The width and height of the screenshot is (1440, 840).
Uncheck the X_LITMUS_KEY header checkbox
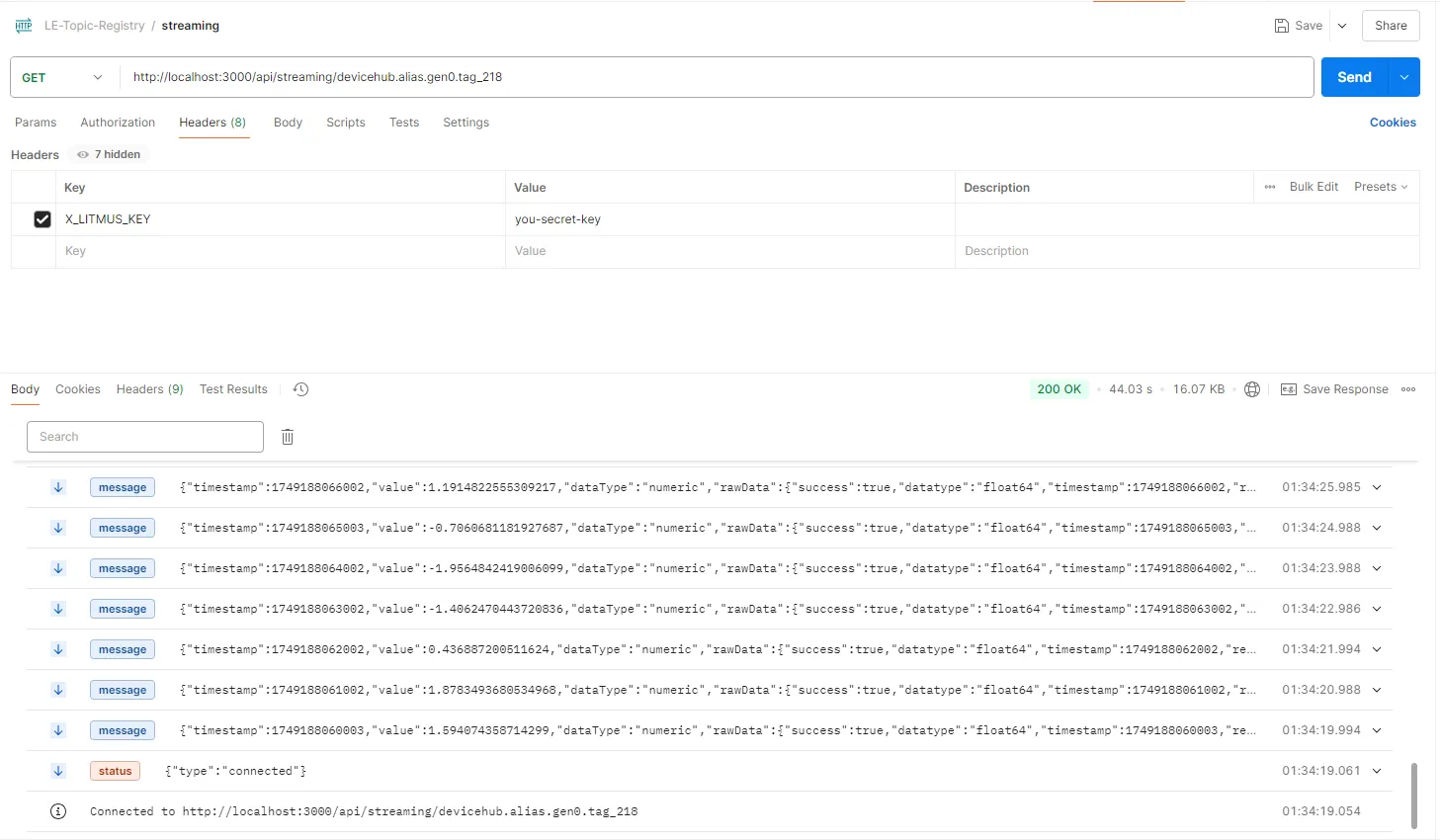click(42, 219)
